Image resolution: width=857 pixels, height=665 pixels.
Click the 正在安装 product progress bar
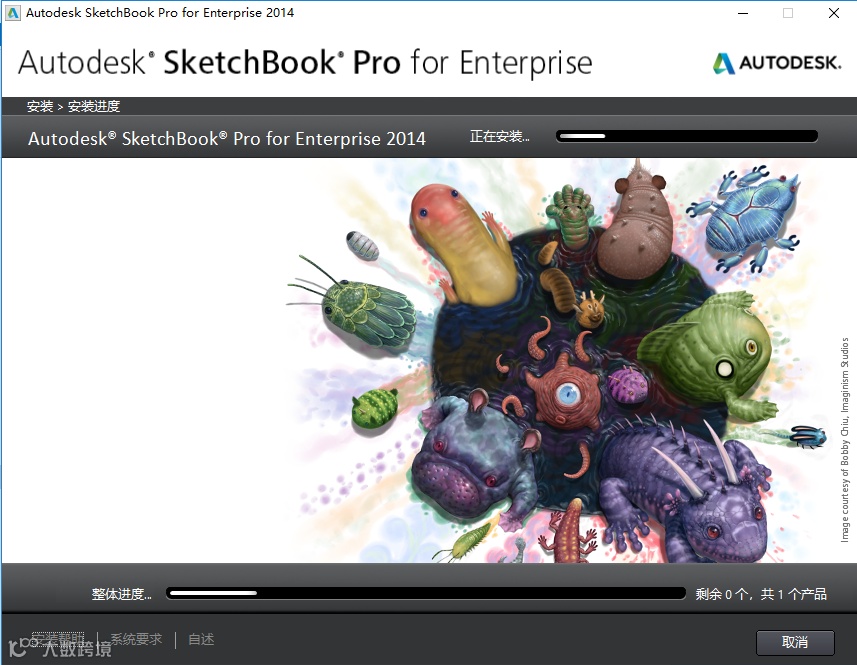point(687,136)
